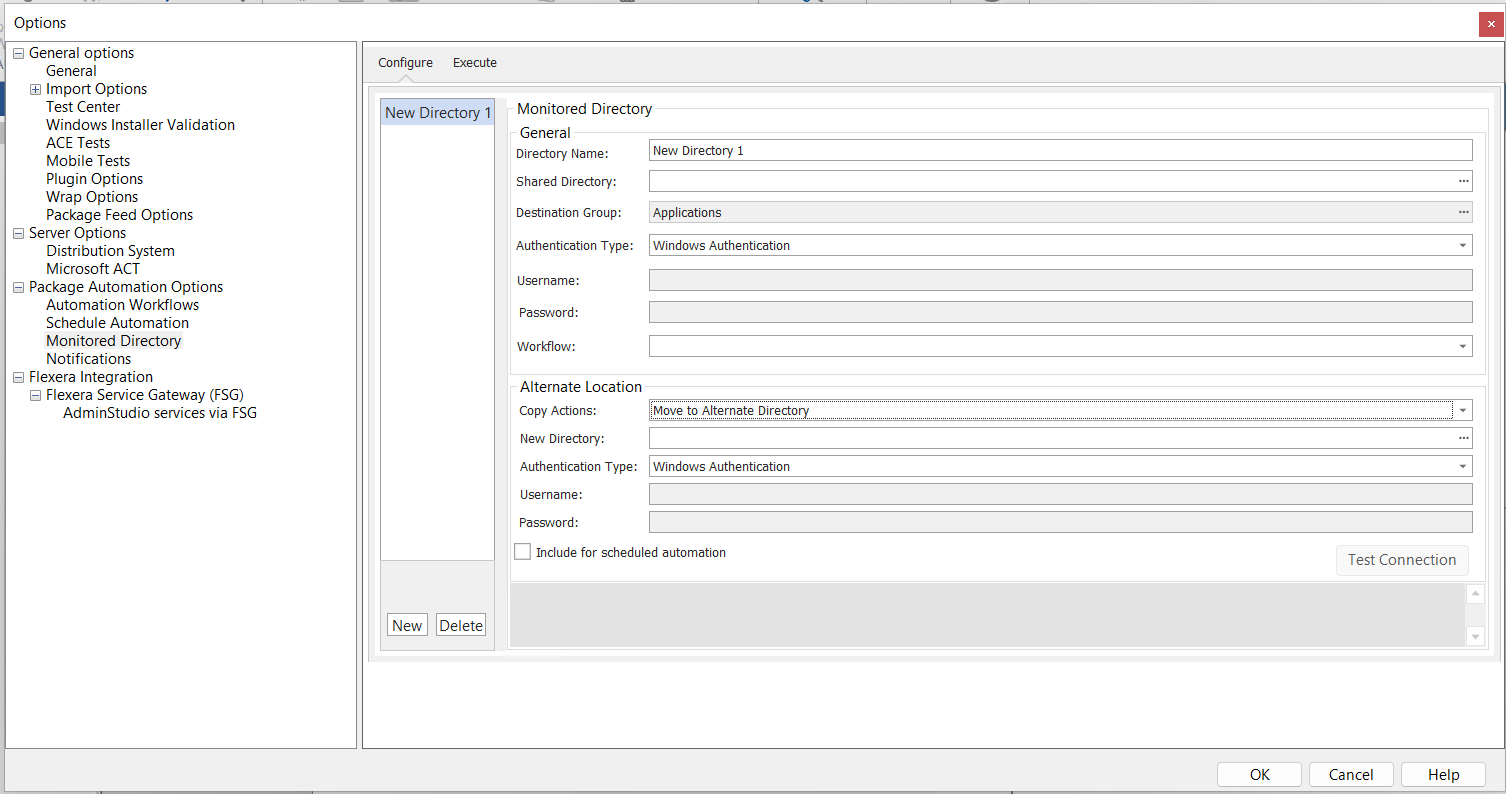
Task: Close the Options dialog window
Action: [x=1490, y=24]
